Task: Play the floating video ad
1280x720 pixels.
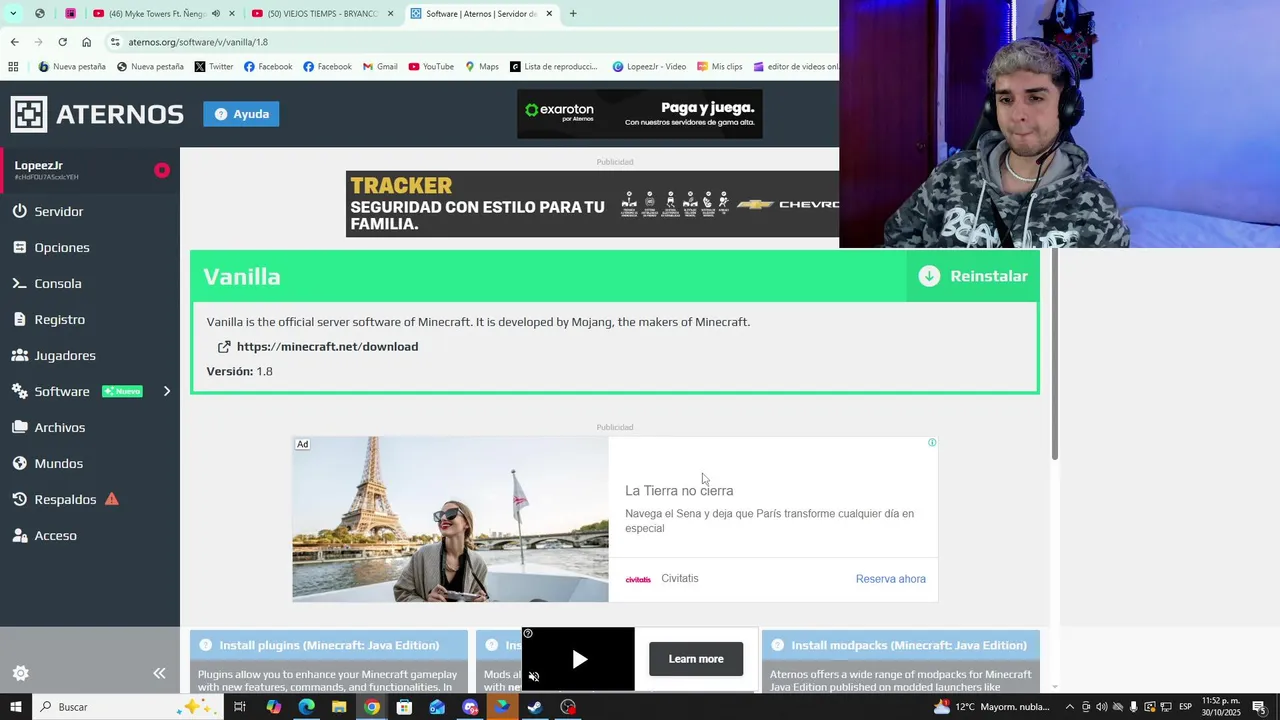Action: click(579, 659)
